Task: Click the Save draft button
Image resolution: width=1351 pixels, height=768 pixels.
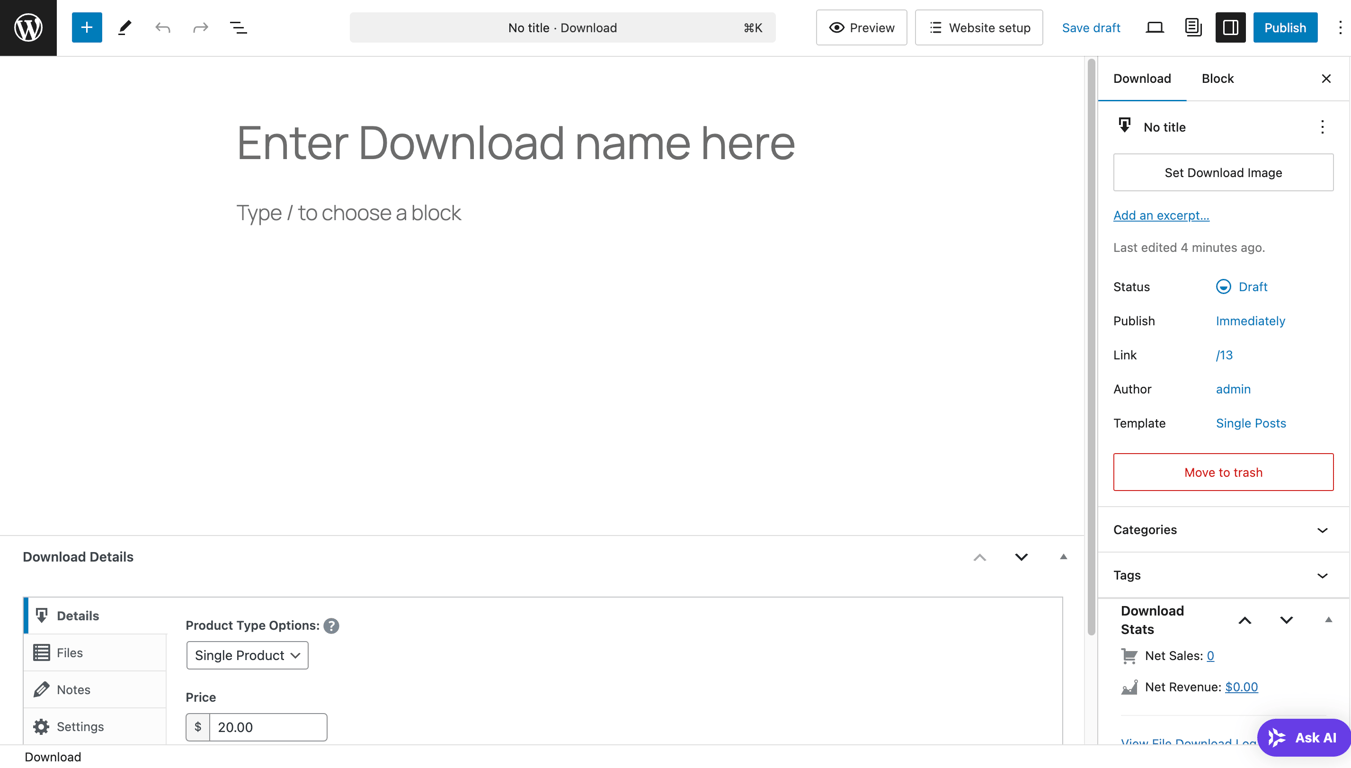Action: pos(1091,27)
